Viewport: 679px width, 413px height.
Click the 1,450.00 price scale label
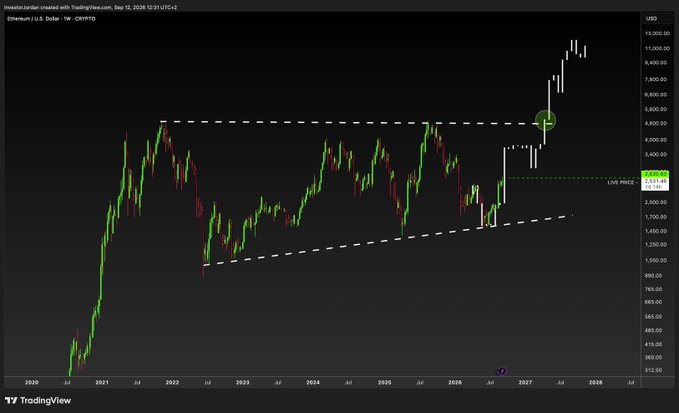pyautogui.click(x=656, y=231)
